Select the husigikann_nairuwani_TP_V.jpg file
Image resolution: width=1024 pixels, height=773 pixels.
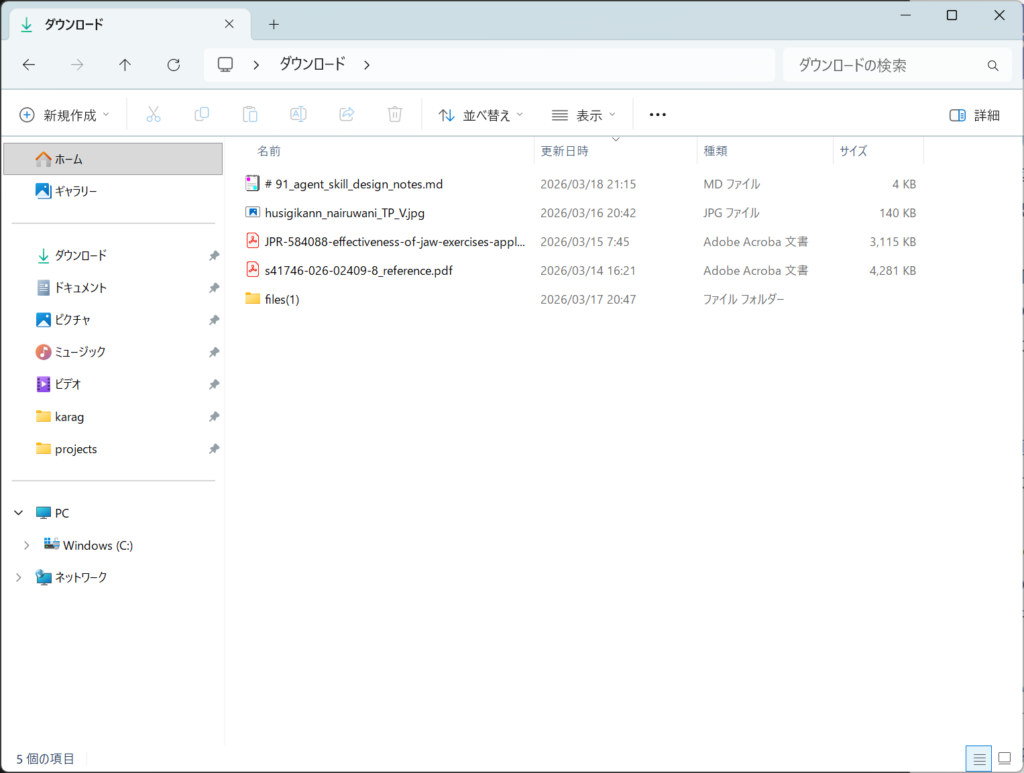pos(345,213)
